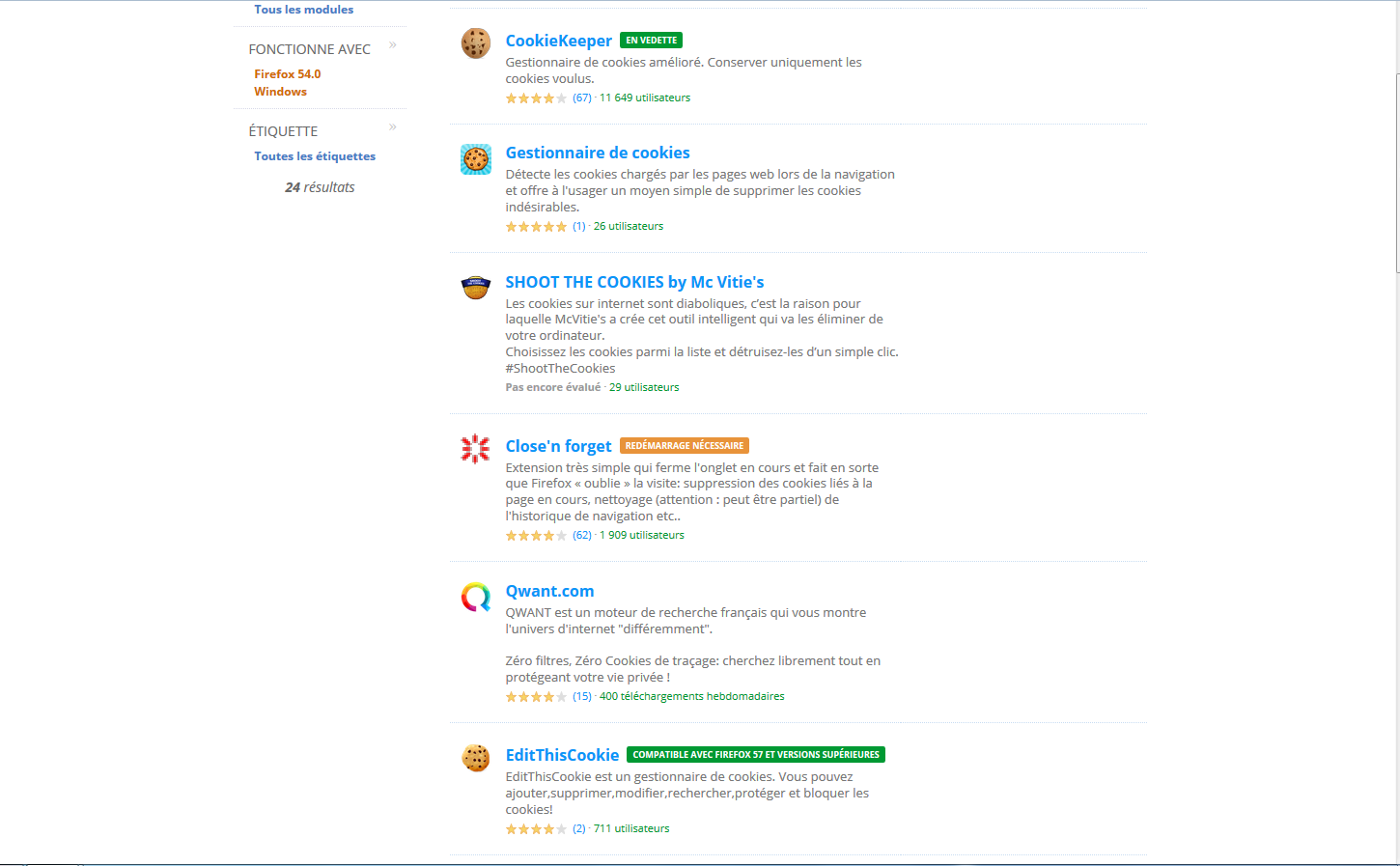Viewport: 1400px width, 866px height.
Task: Select the Windows platform filter
Action: pos(280,92)
